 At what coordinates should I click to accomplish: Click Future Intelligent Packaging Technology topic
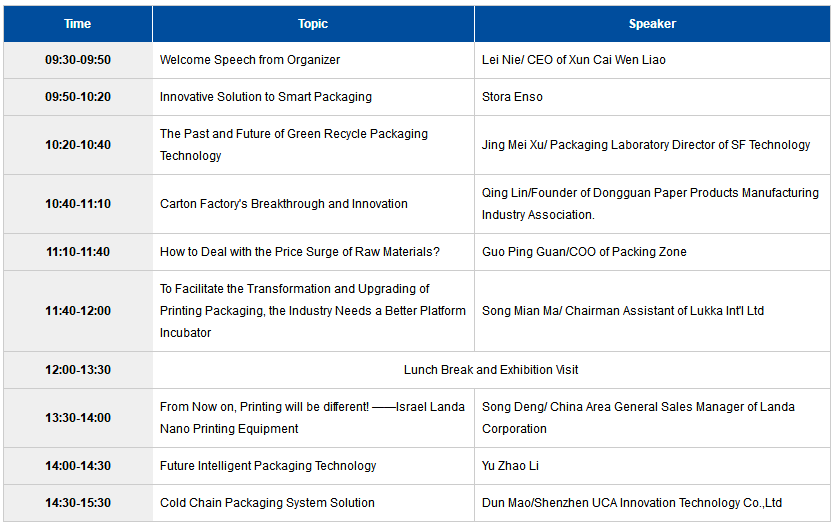[x=268, y=466]
